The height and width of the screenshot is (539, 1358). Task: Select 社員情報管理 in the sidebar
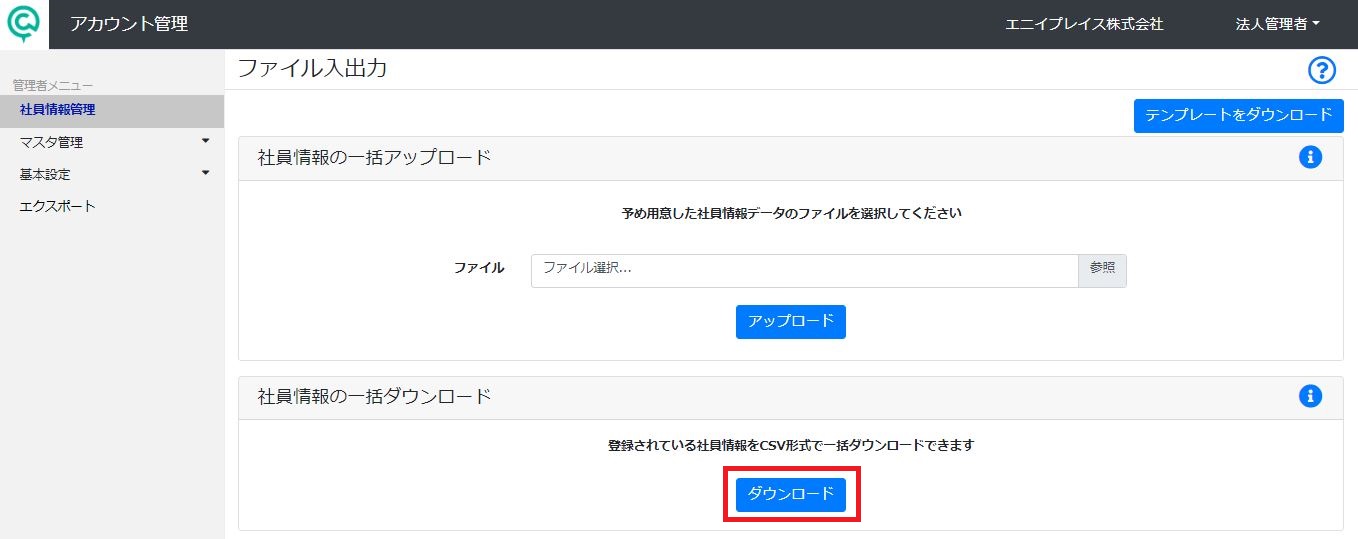pos(112,110)
